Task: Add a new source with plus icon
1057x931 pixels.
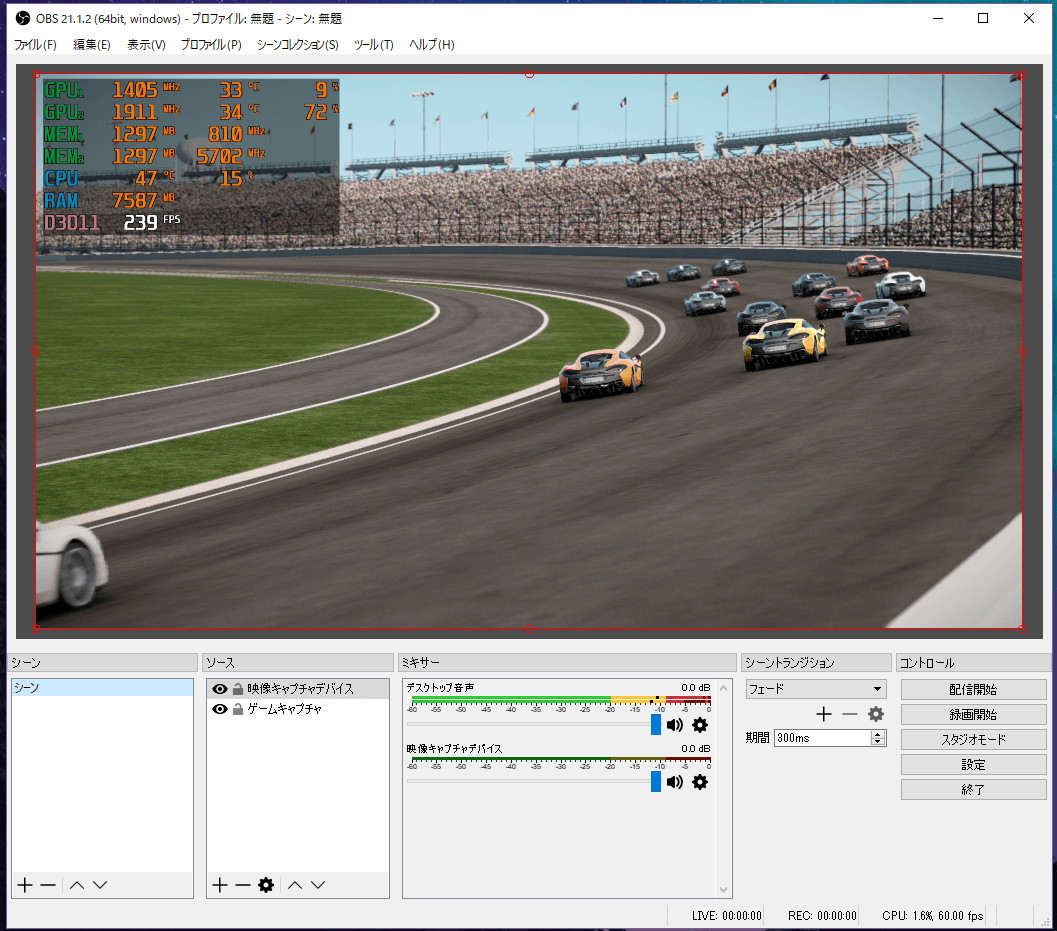Action: pyautogui.click(x=220, y=884)
